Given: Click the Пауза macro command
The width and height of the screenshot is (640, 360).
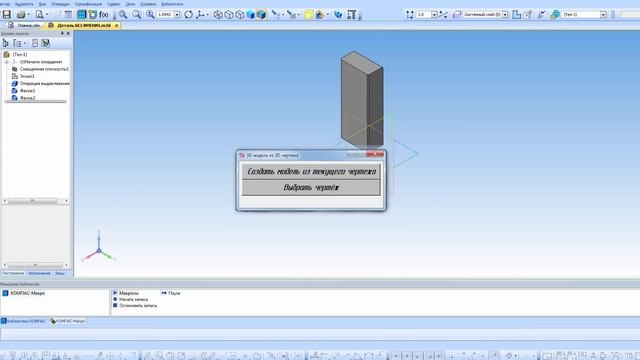Looking at the screenshot, I should [171, 293].
